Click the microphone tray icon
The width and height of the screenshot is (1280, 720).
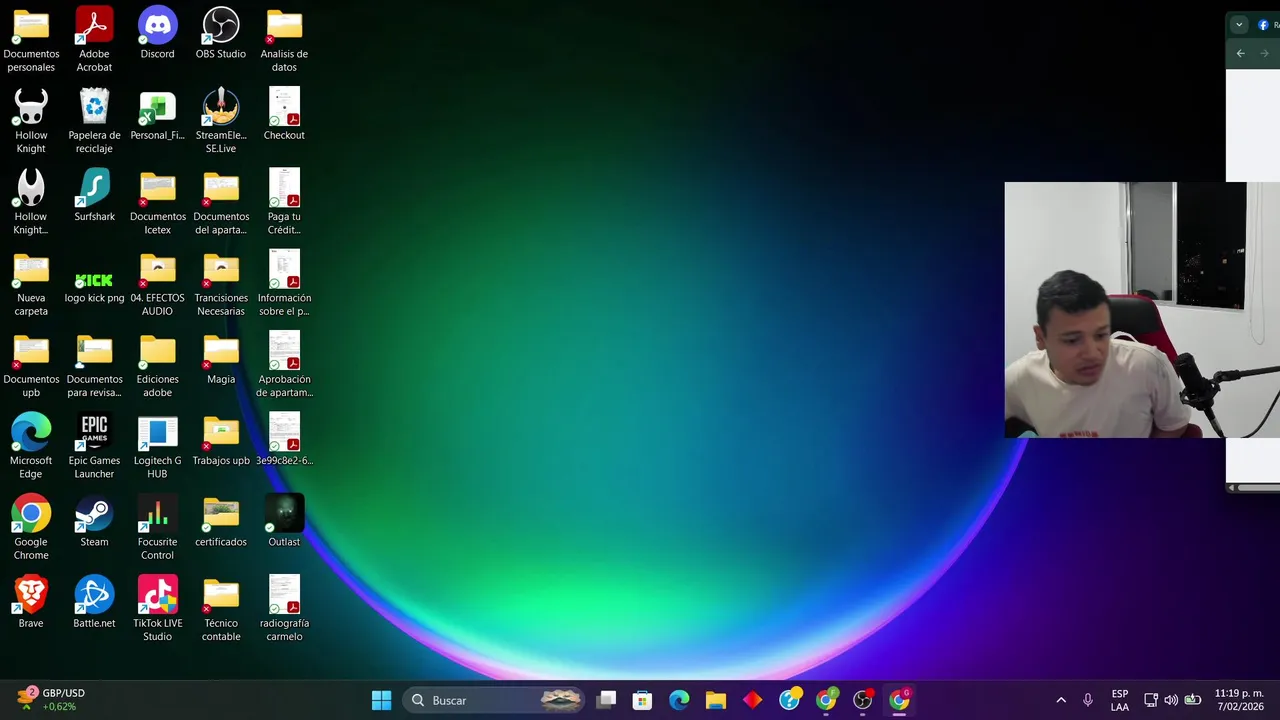tap(1088, 700)
